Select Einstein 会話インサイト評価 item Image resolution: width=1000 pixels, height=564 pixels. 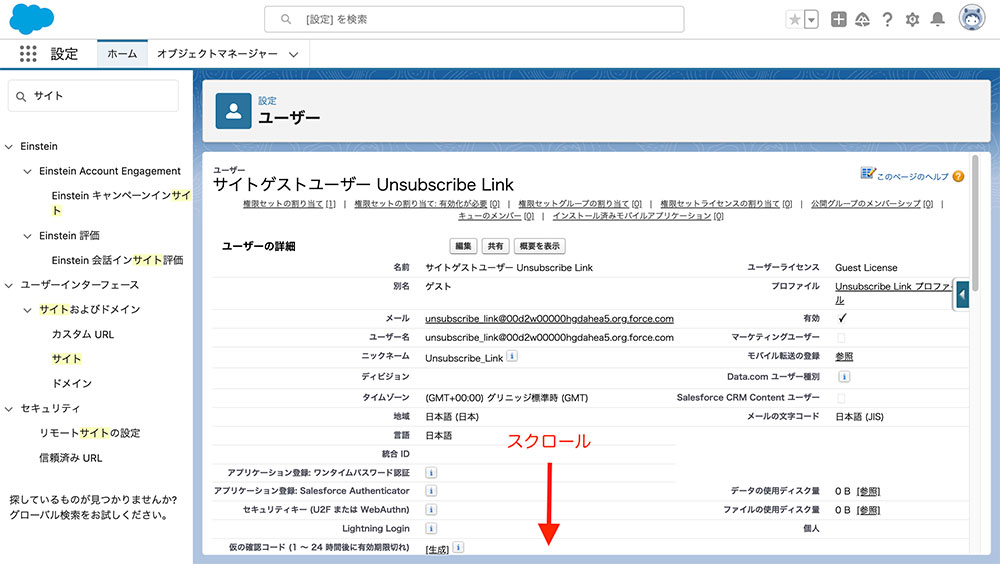[x=117, y=260]
